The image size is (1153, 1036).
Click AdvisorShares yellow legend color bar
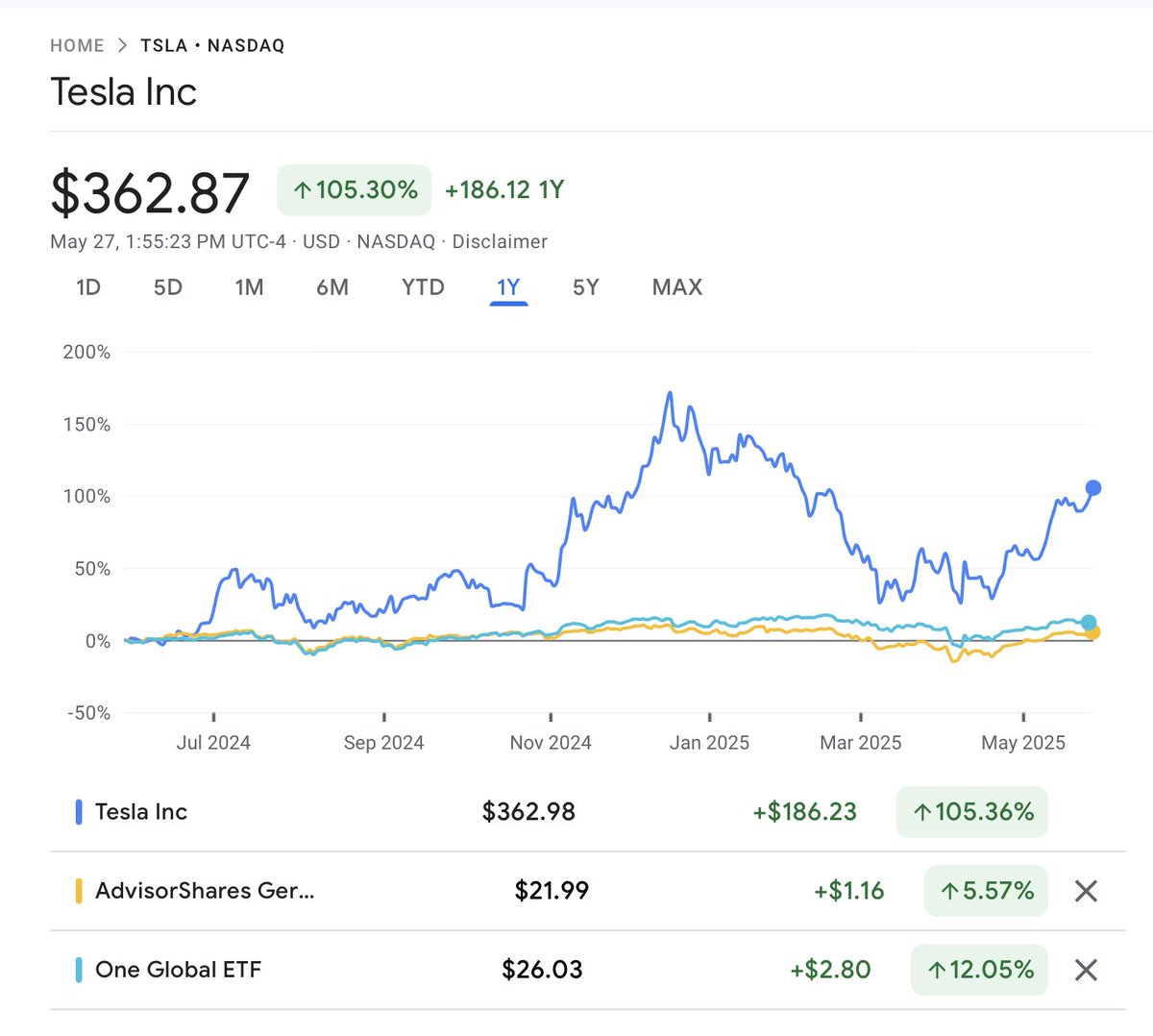(x=79, y=891)
